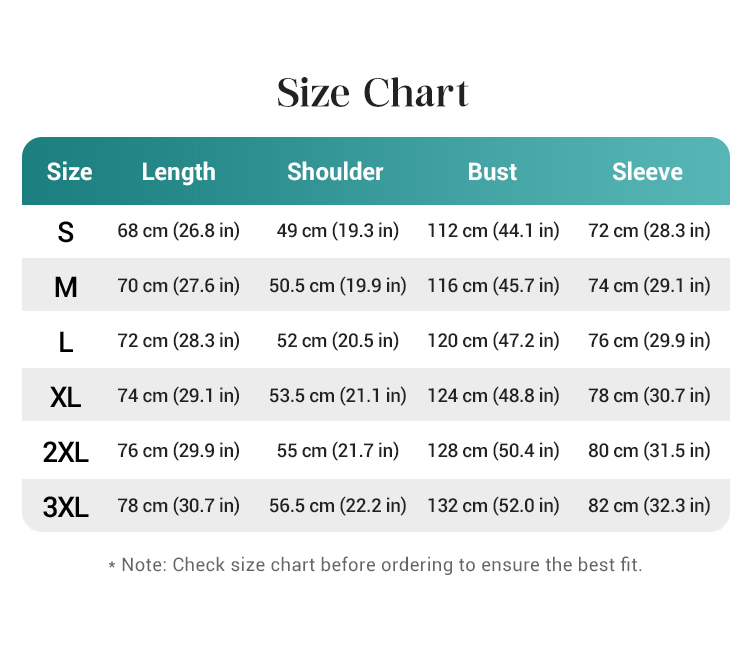Click the 68 cm length cell
Screen dimensions: 750x669
[x=179, y=231]
